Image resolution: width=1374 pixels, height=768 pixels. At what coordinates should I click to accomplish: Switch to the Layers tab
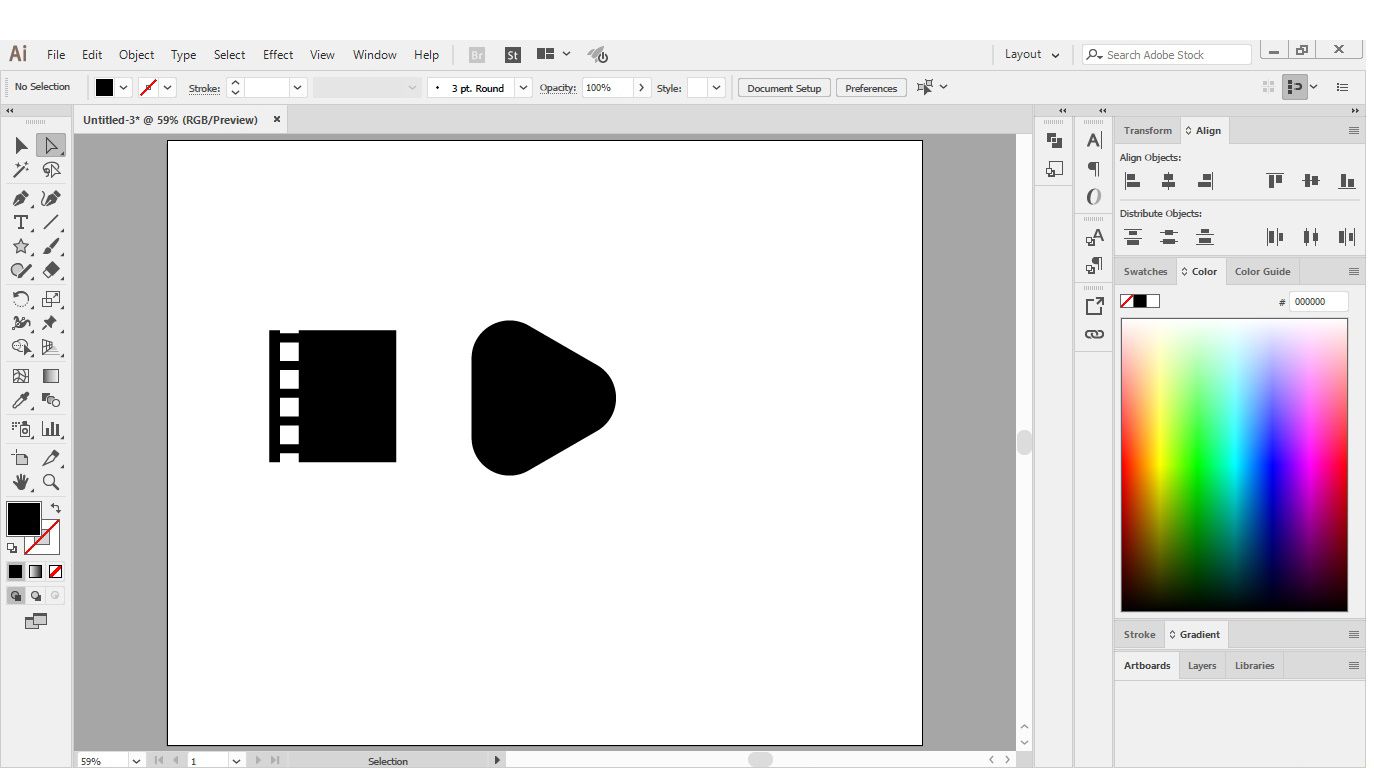click(x=1202, y=666)
